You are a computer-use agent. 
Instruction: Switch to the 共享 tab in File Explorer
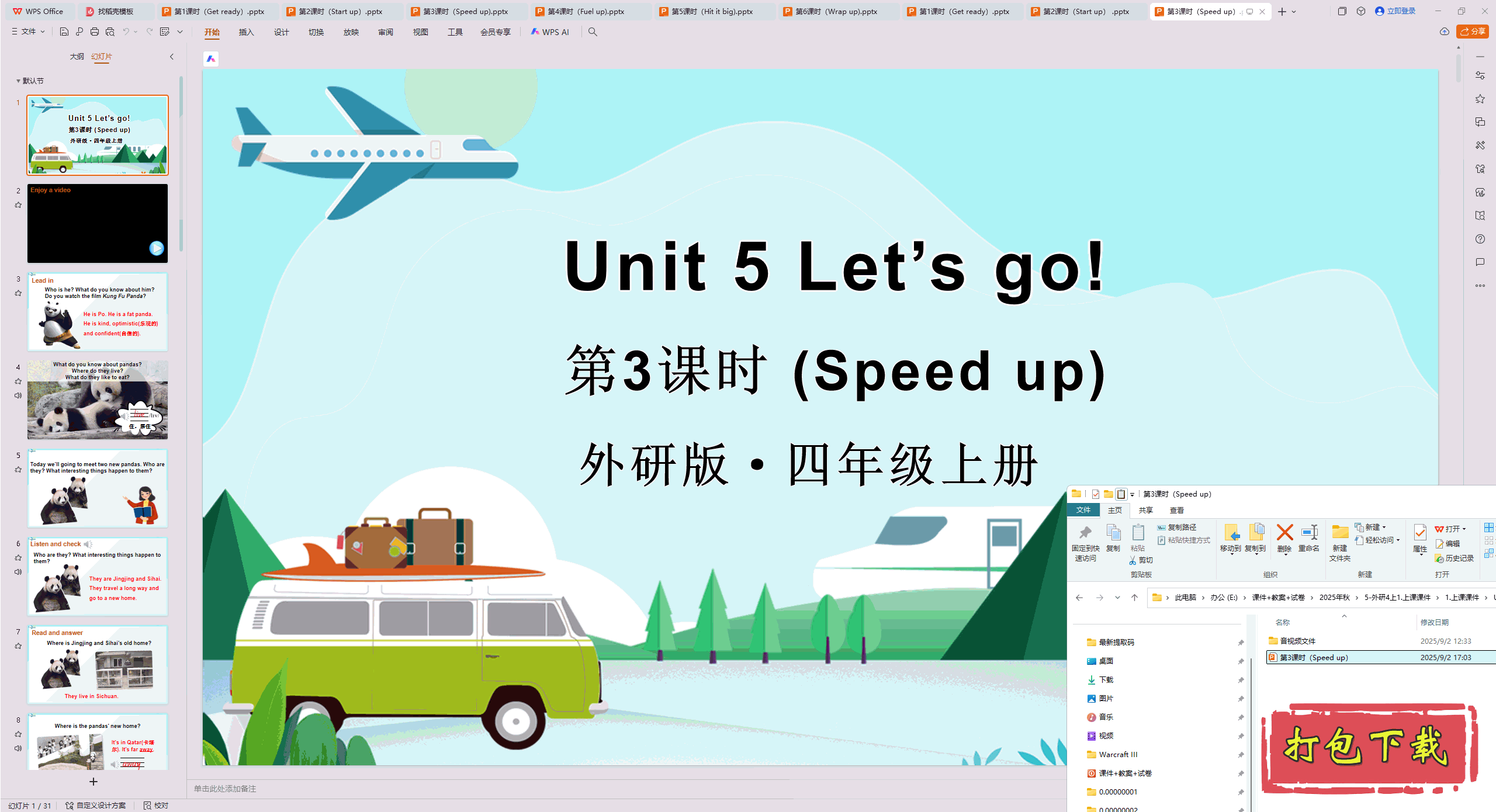(x=1145, y=510)
